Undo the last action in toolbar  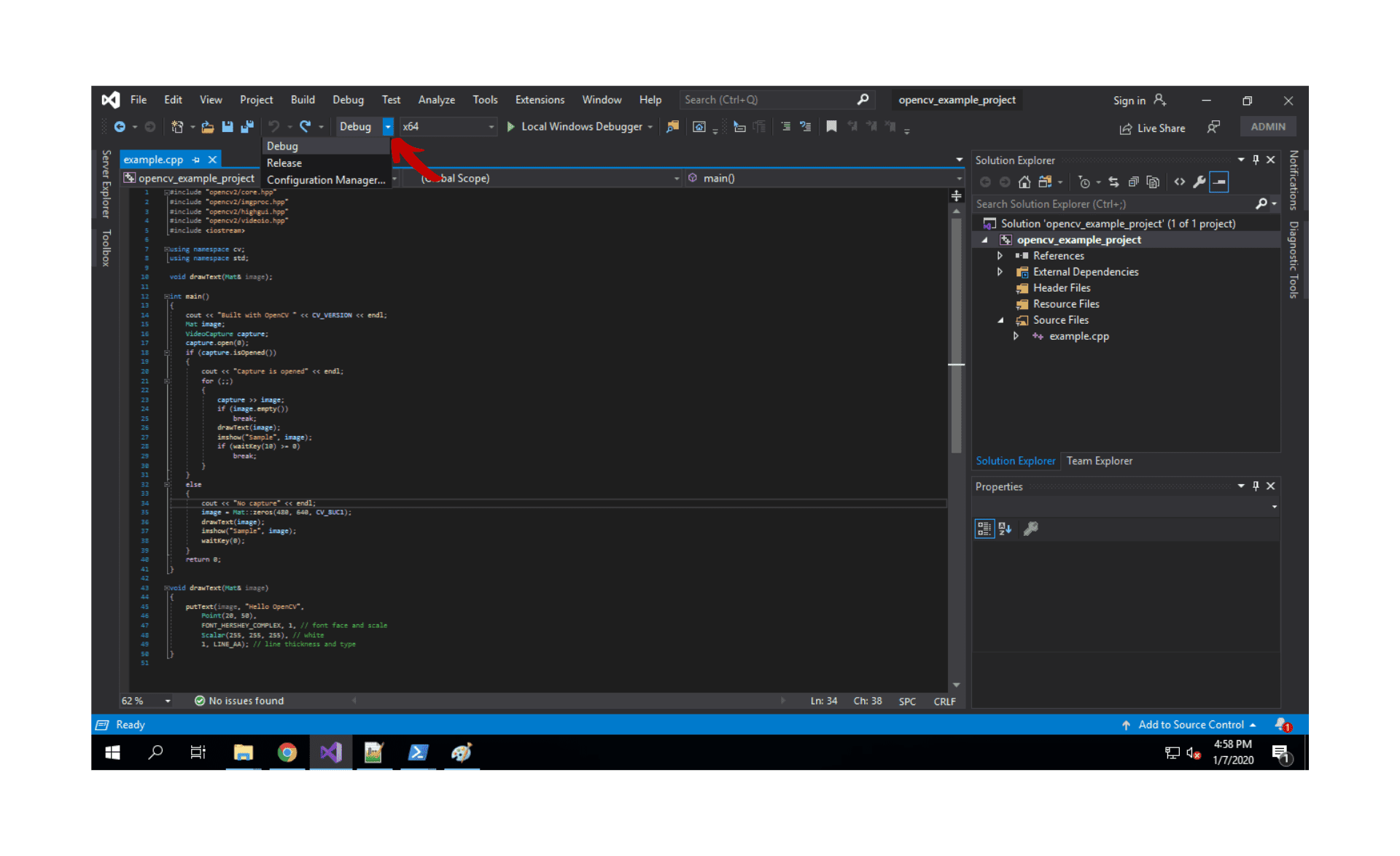274,127
